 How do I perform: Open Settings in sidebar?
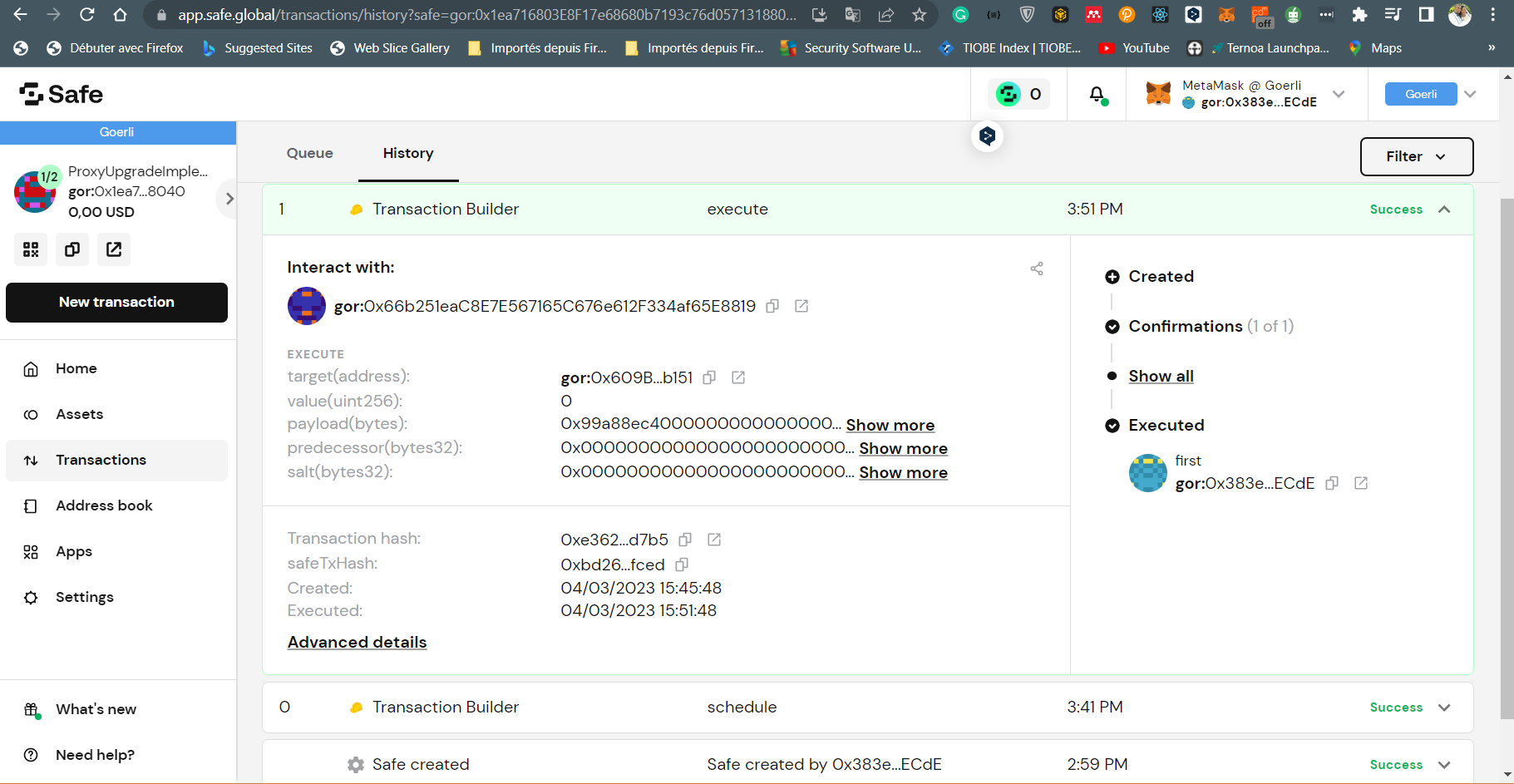(x=116, y=597)
